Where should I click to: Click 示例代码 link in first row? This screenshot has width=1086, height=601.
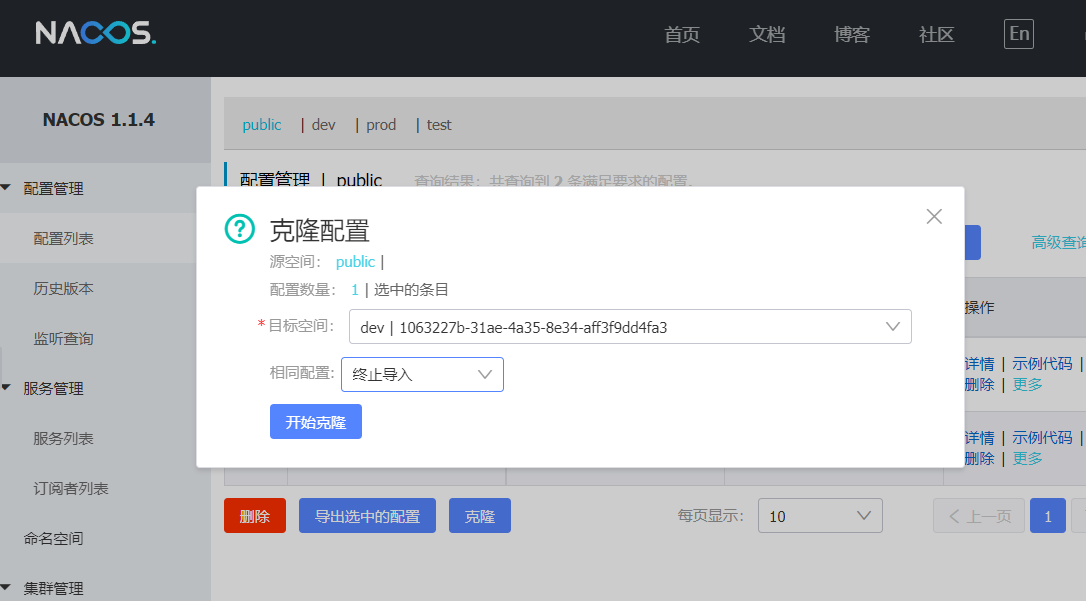(1042, 364)
